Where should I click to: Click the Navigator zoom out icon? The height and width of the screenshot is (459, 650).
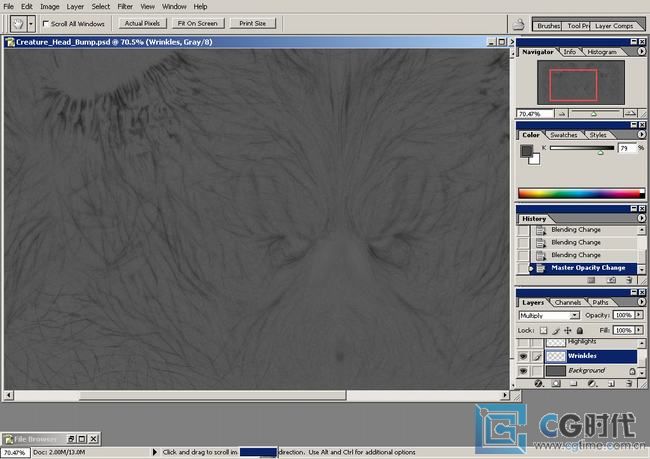562,114
